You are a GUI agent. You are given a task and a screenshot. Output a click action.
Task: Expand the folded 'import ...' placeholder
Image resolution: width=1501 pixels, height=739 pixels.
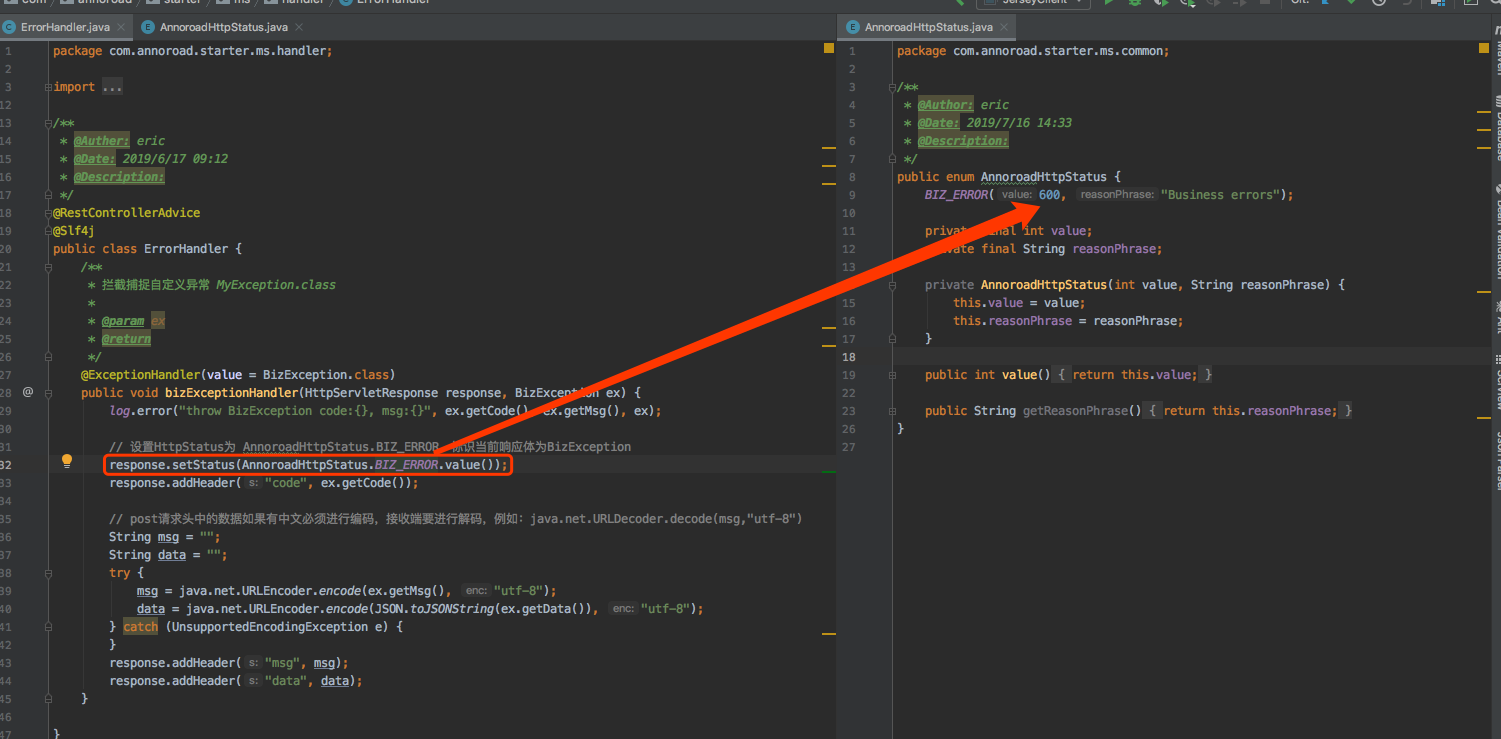coord(112,87)
